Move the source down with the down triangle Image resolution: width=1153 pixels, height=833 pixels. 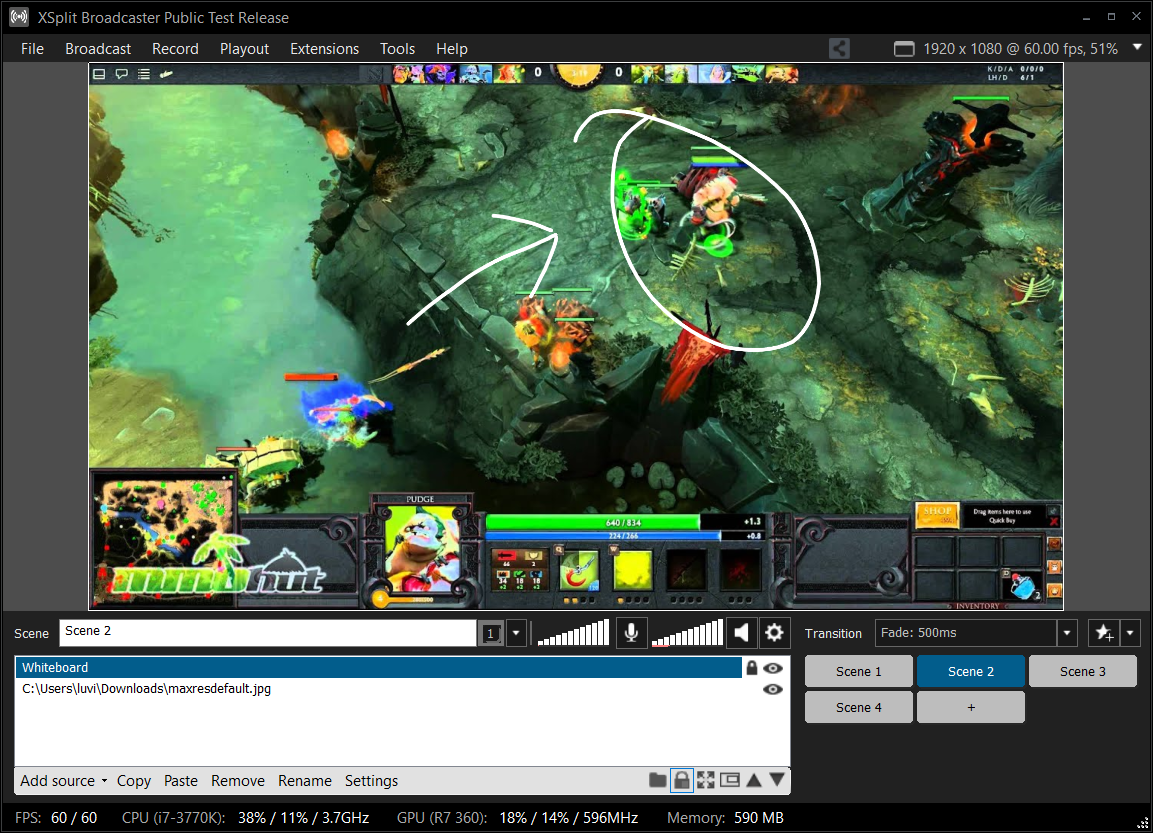[x=777, y=780]
